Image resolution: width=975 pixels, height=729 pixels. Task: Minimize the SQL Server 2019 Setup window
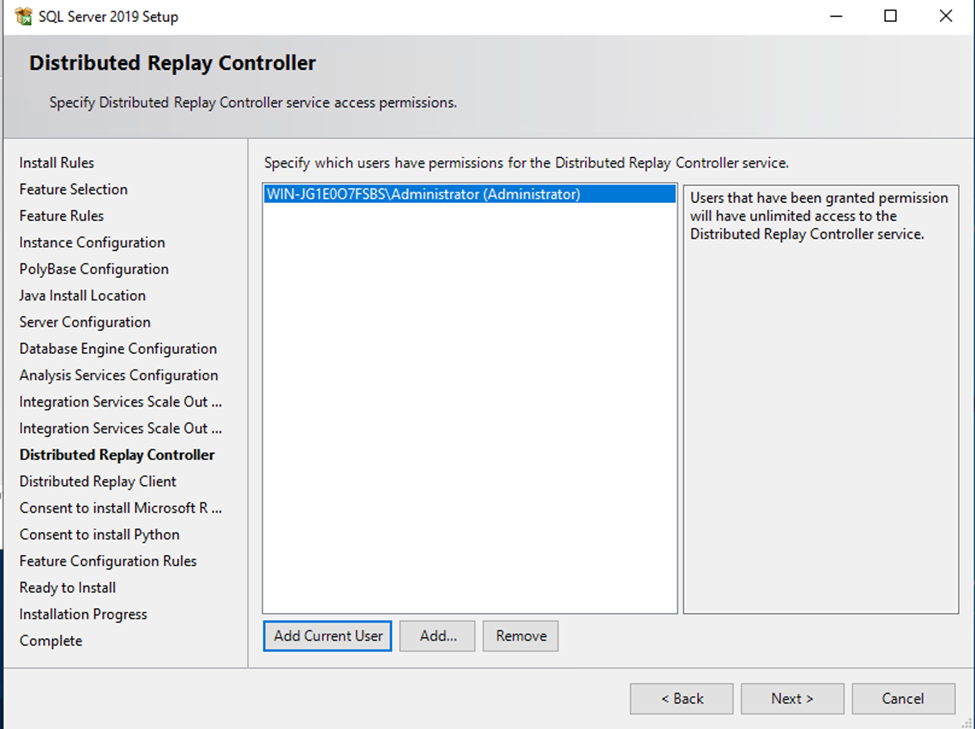click(x=836, y=16)
